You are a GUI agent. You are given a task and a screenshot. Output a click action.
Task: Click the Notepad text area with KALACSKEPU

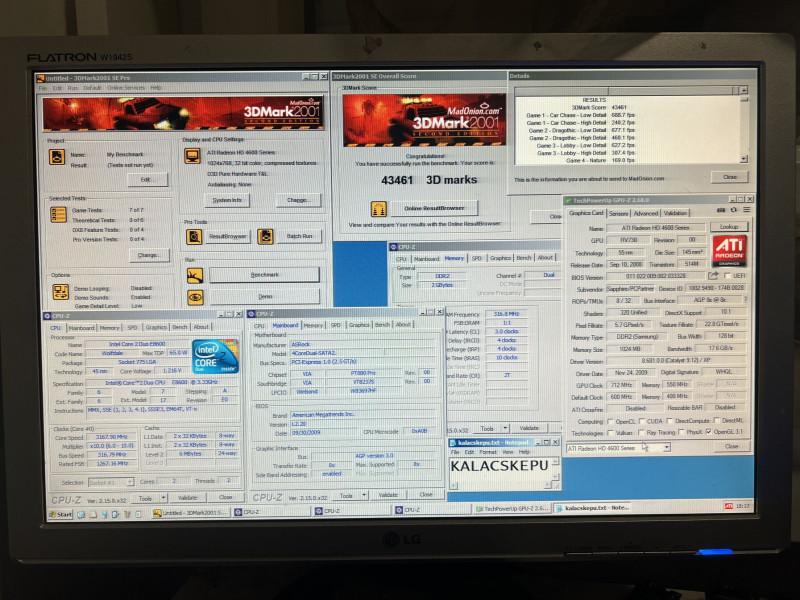pos(499,469)
